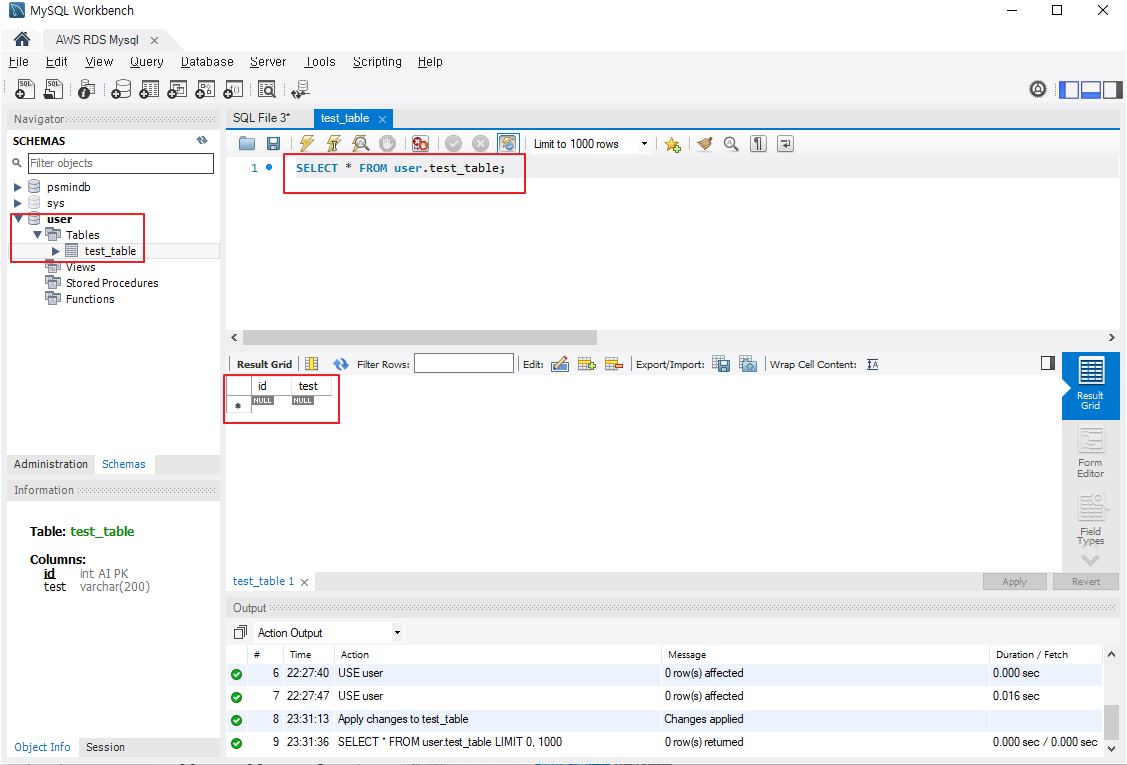
Task: Run EXPLAIN on the statement under cursor
Action: pyautogui.click(x=360, y=144)
